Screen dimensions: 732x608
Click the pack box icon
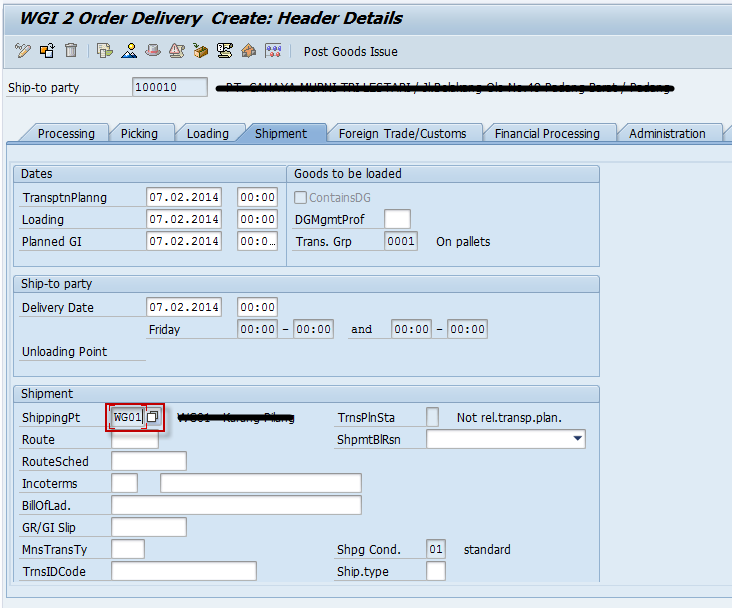(201, 51)
